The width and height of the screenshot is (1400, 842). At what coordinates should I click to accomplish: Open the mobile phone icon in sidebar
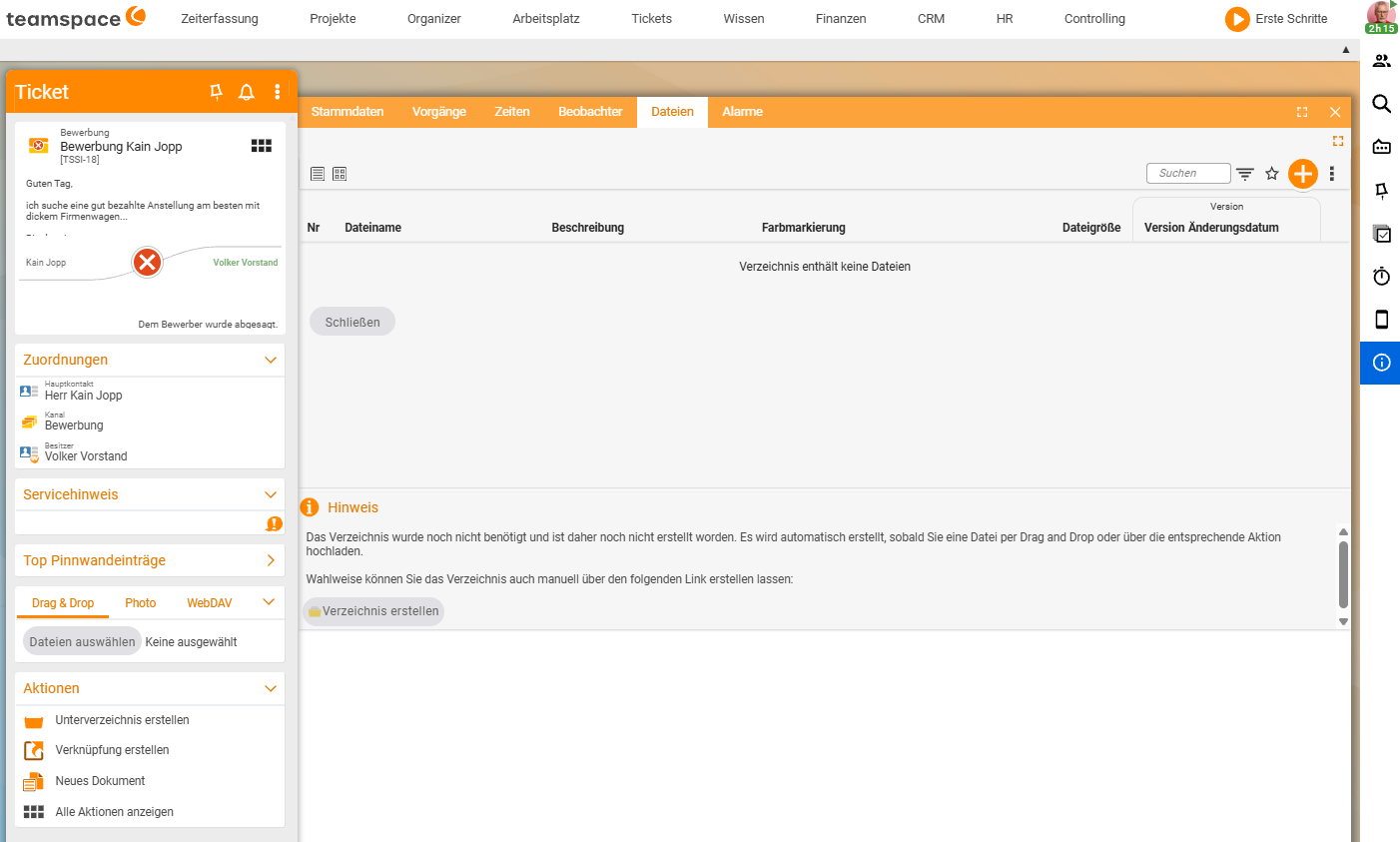point(1382,320)
